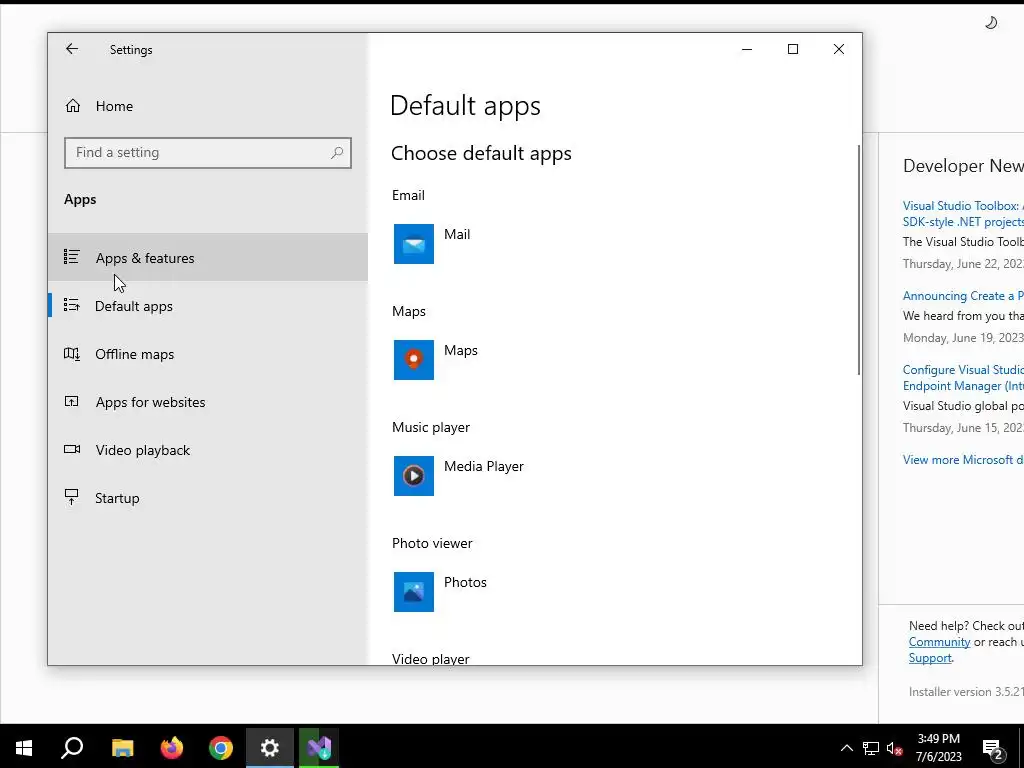
Task: Click the network icon in system tray
Action: [871, 748]
